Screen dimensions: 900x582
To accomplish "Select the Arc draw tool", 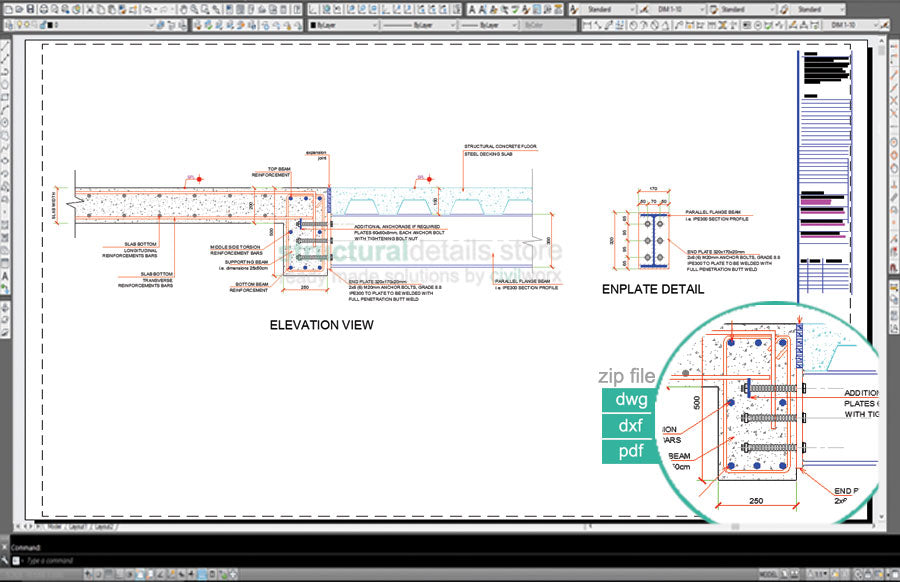I will tap(7, 110).
